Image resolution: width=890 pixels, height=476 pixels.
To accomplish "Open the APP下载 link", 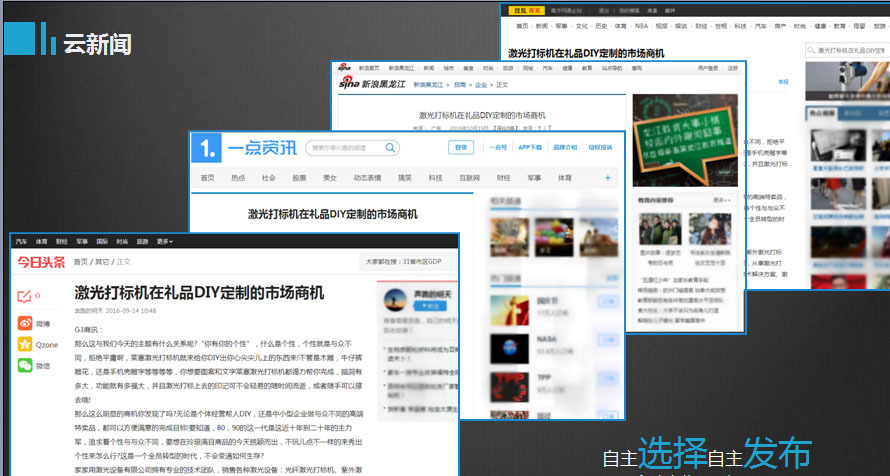I will coord(530,148).
